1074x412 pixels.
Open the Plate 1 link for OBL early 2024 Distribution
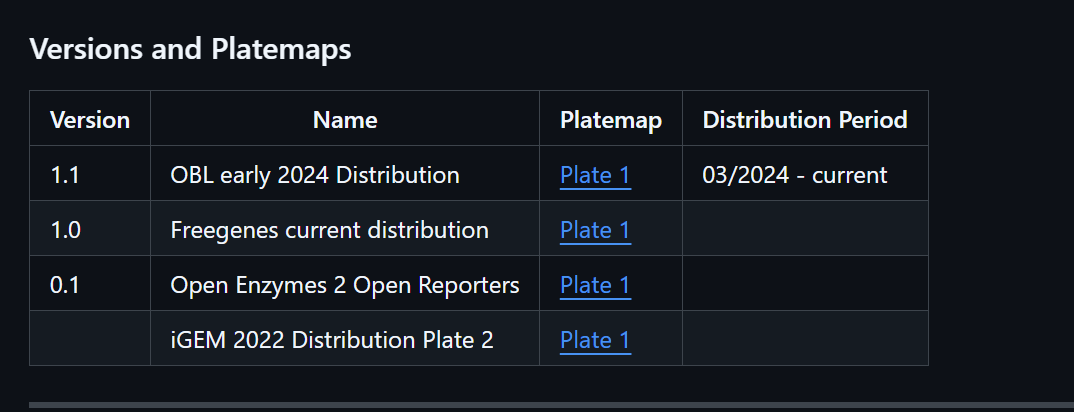595,175
